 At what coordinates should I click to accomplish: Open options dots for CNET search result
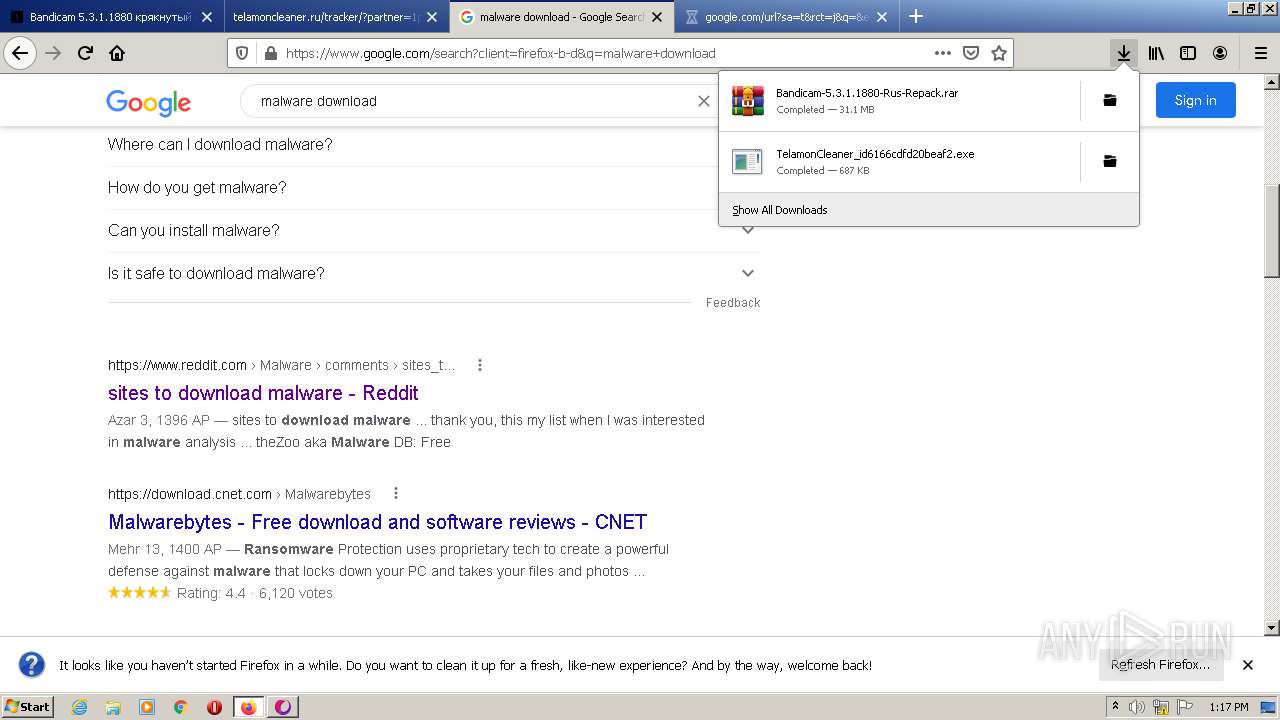click(x=396, y=493)
